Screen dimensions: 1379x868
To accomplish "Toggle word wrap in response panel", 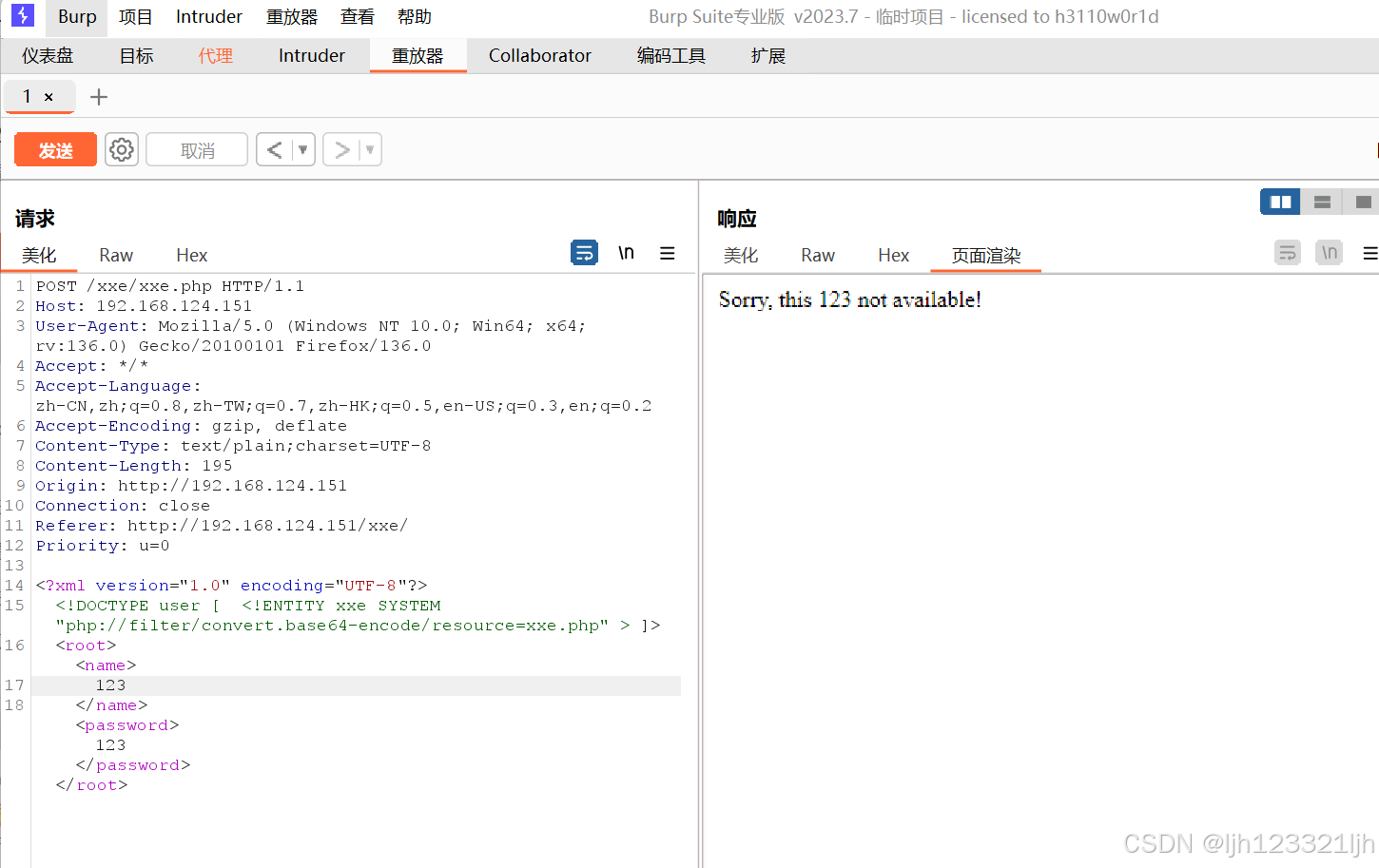I will [x=1288, y=253].
